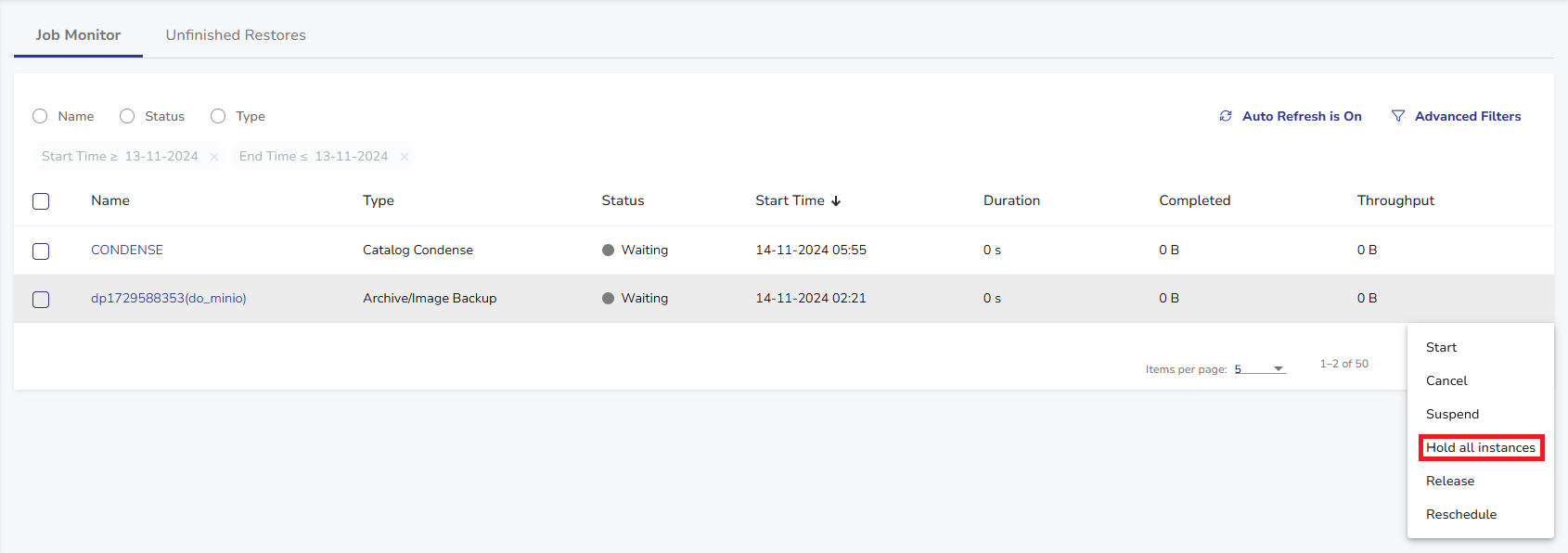
Task: Click the Start Time sort arrow
Action: click(836, 201)
